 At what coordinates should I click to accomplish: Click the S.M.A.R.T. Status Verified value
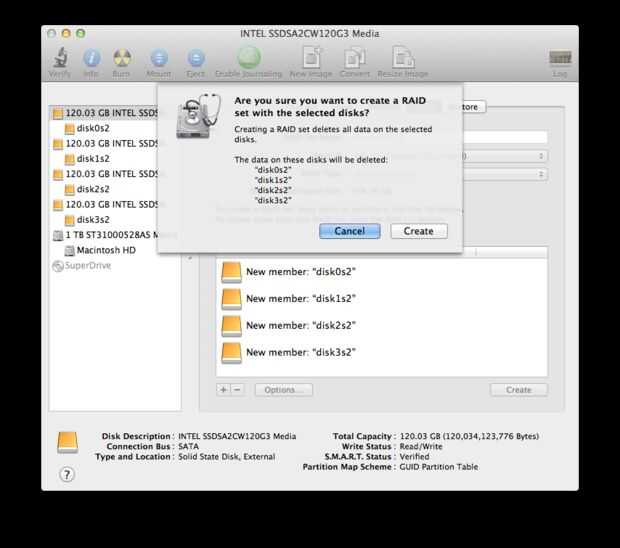point(414,457)
